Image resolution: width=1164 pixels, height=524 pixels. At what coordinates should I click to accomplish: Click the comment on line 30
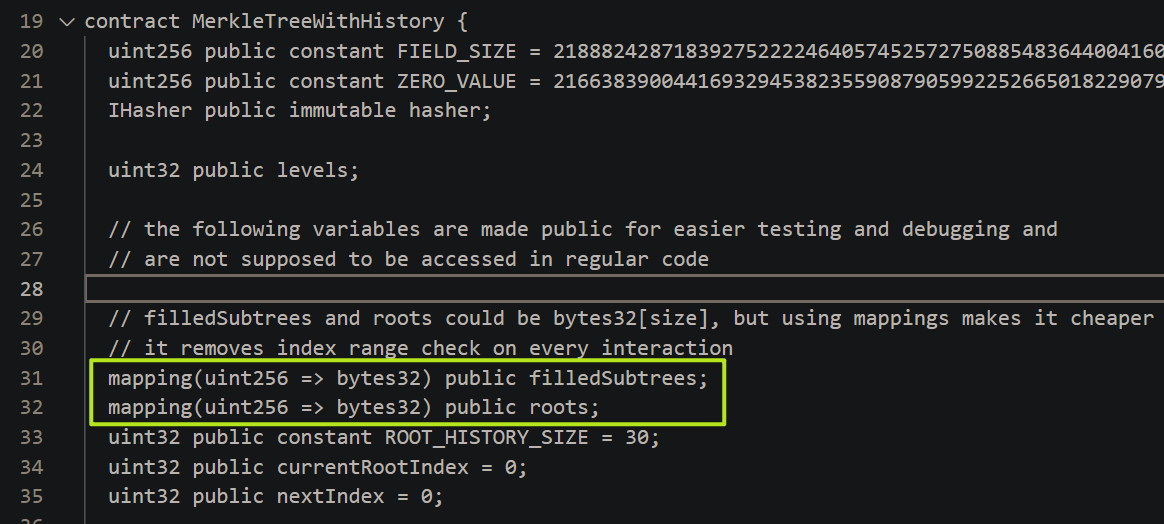coord(420,348)
